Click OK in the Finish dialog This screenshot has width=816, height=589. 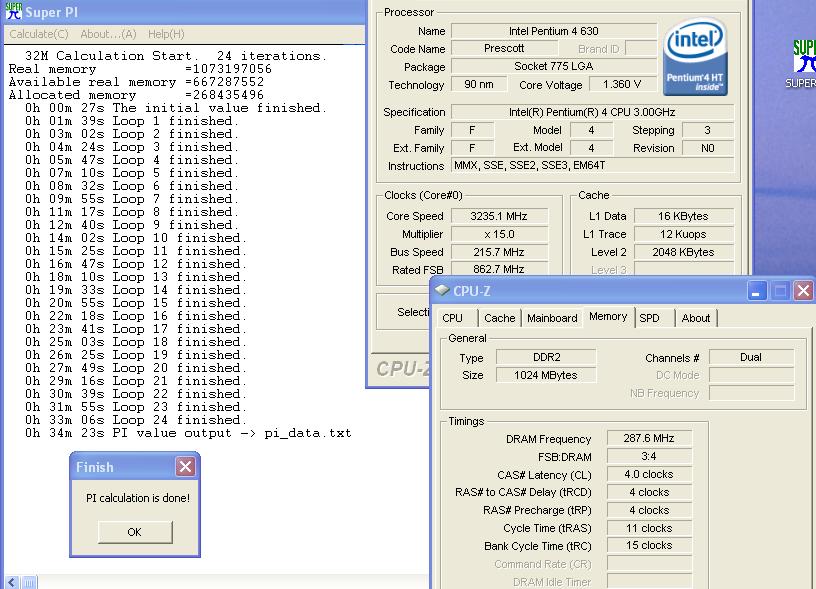(x=135, y=532)
